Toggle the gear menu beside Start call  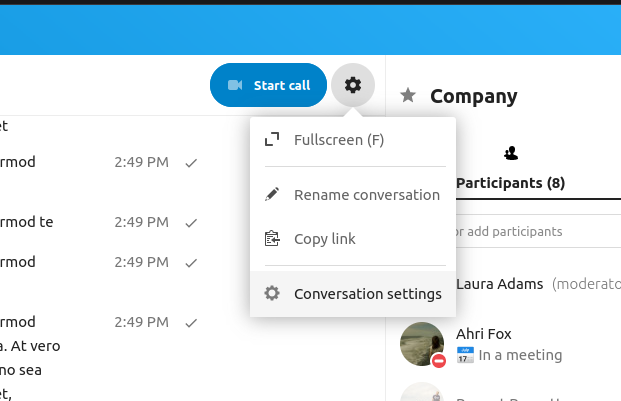tap(352, 85)
